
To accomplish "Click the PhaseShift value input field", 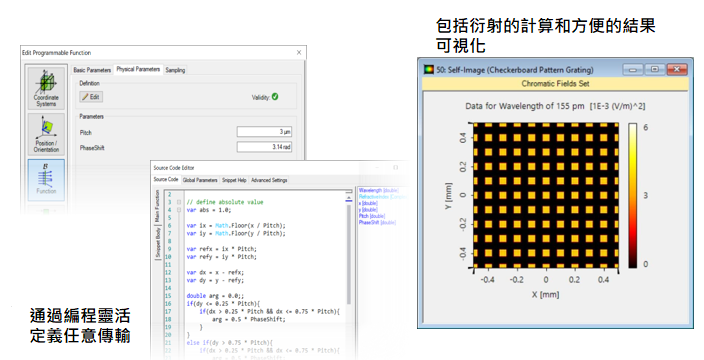I will (x=264, y=147).
